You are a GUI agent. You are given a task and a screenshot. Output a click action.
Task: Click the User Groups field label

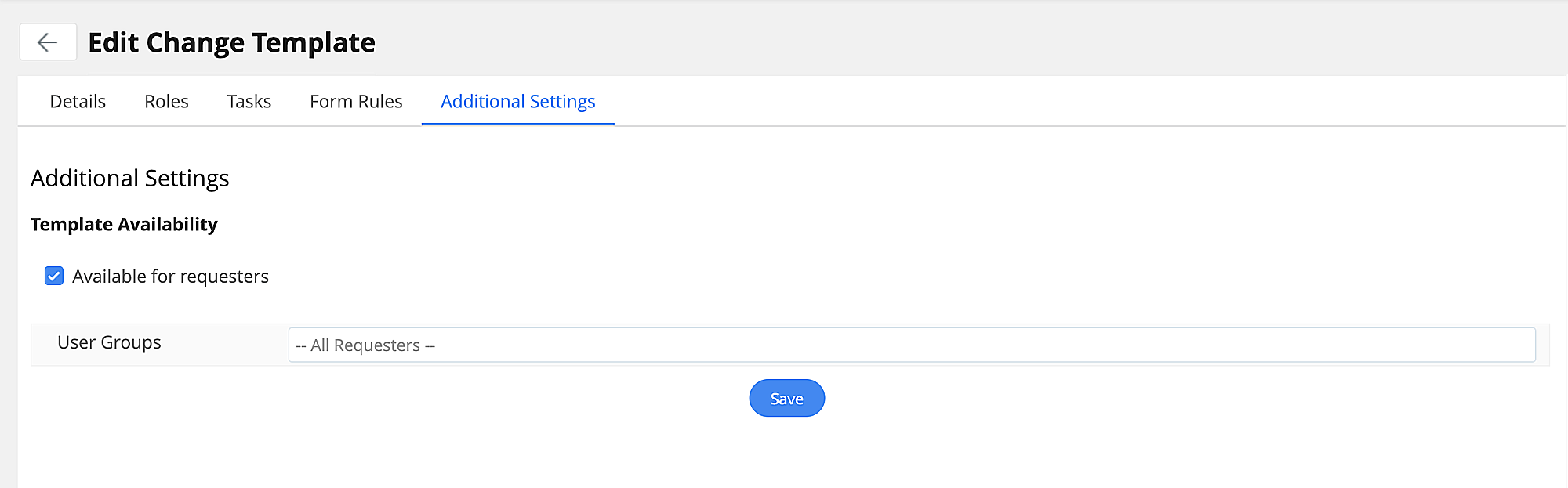pos(109,342)
